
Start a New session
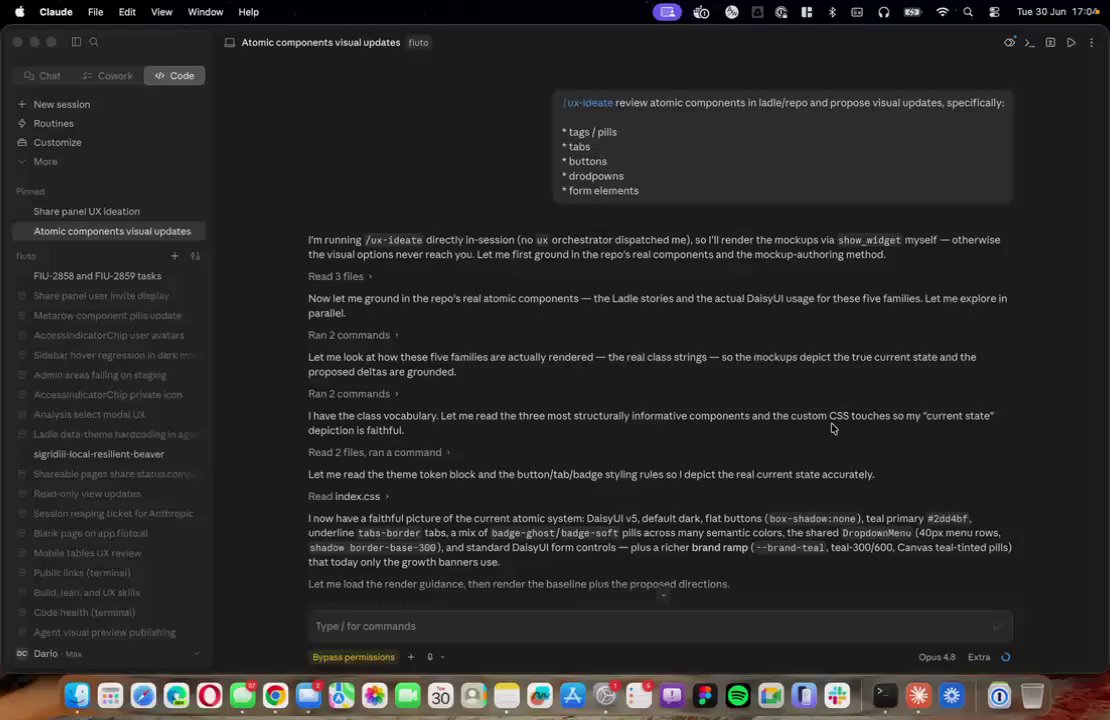(x=62, y=104)
